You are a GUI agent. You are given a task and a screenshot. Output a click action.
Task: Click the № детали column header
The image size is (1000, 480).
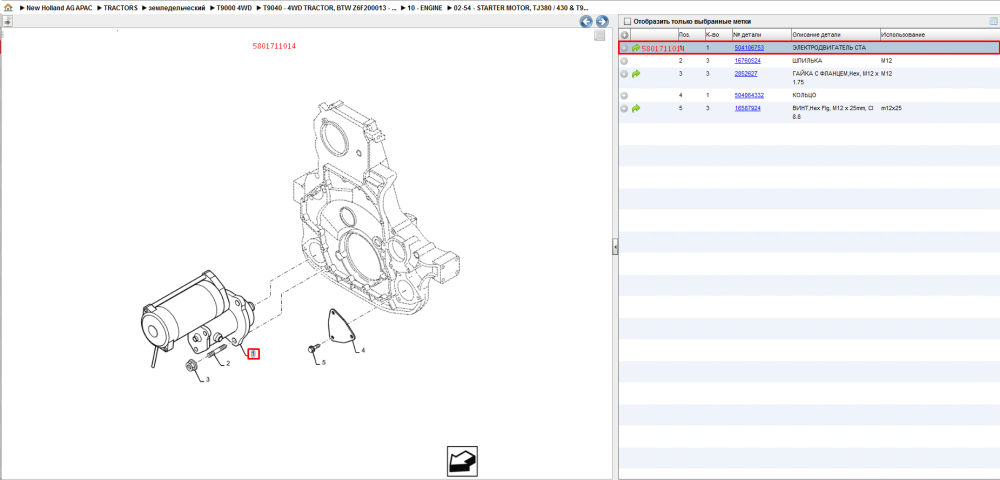(x=761, y=34)
